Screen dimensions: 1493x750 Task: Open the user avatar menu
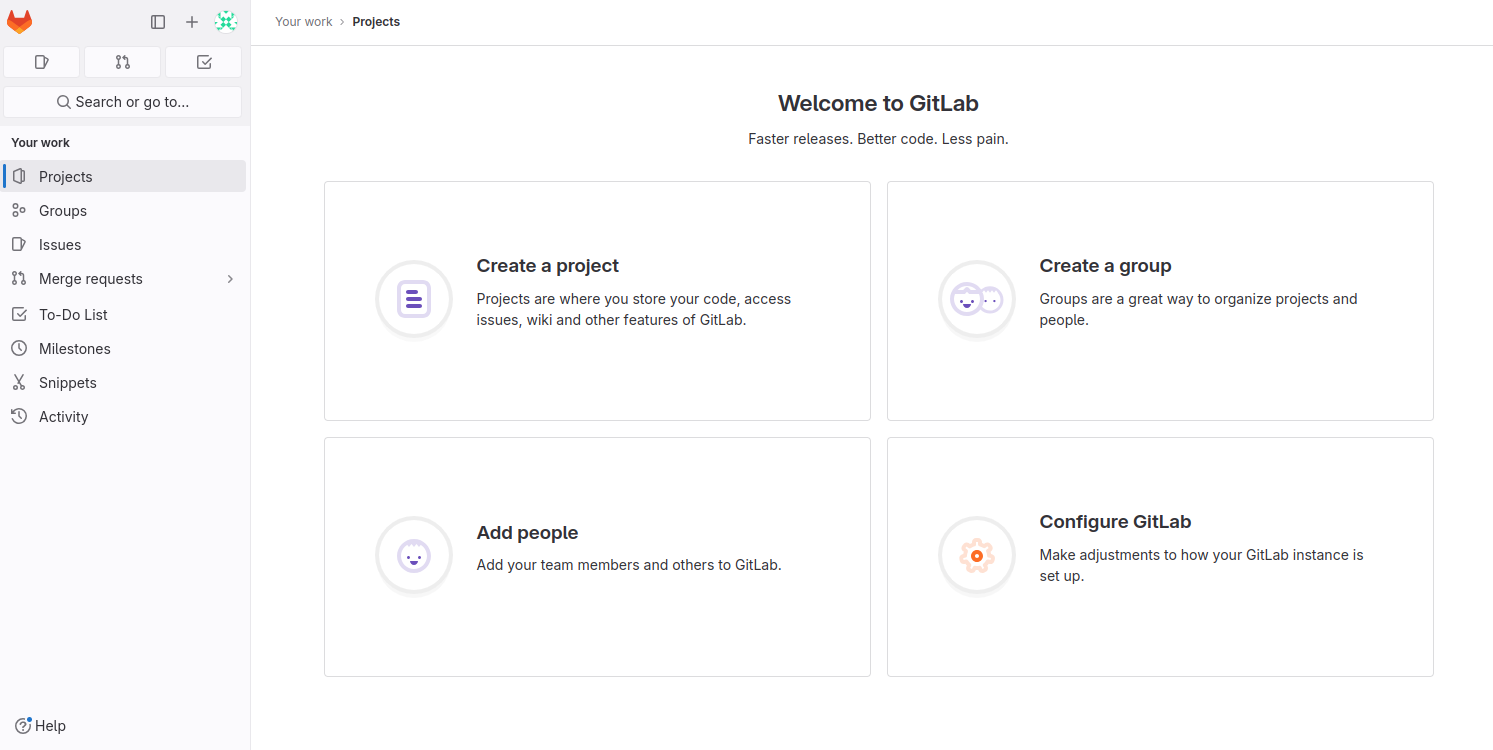(226, 22)
